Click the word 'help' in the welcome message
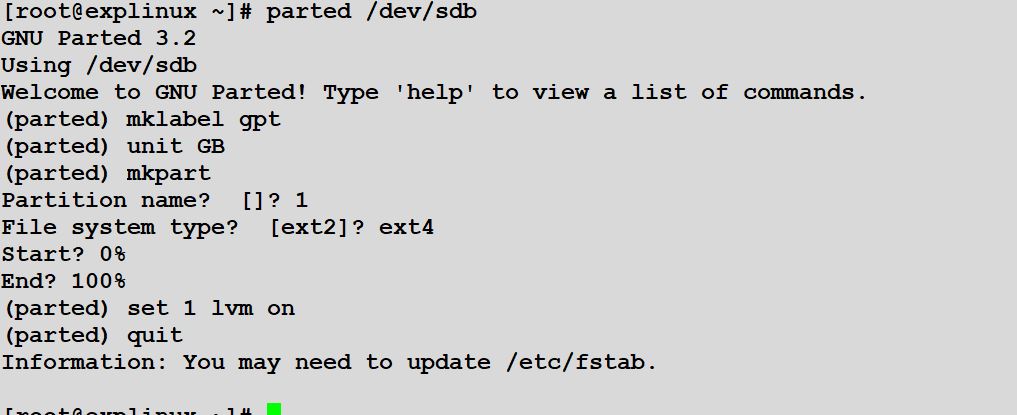This screenshot has height=415, width=1017. pos(434,92)
